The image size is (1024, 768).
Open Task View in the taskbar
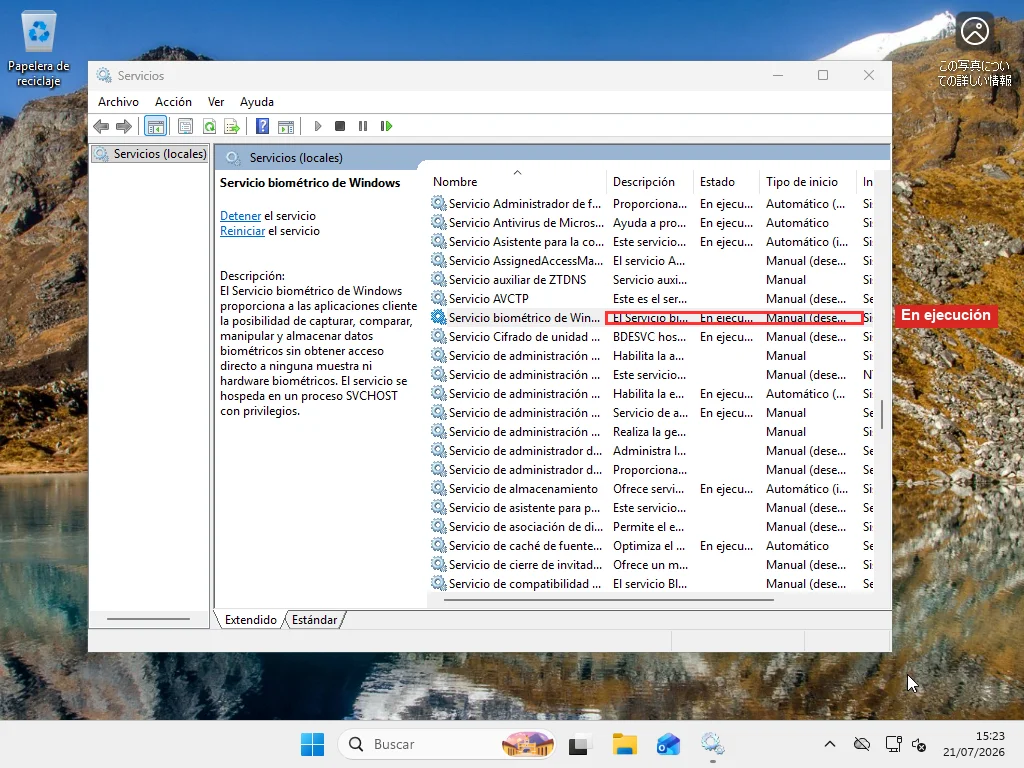tap(580, 744)
